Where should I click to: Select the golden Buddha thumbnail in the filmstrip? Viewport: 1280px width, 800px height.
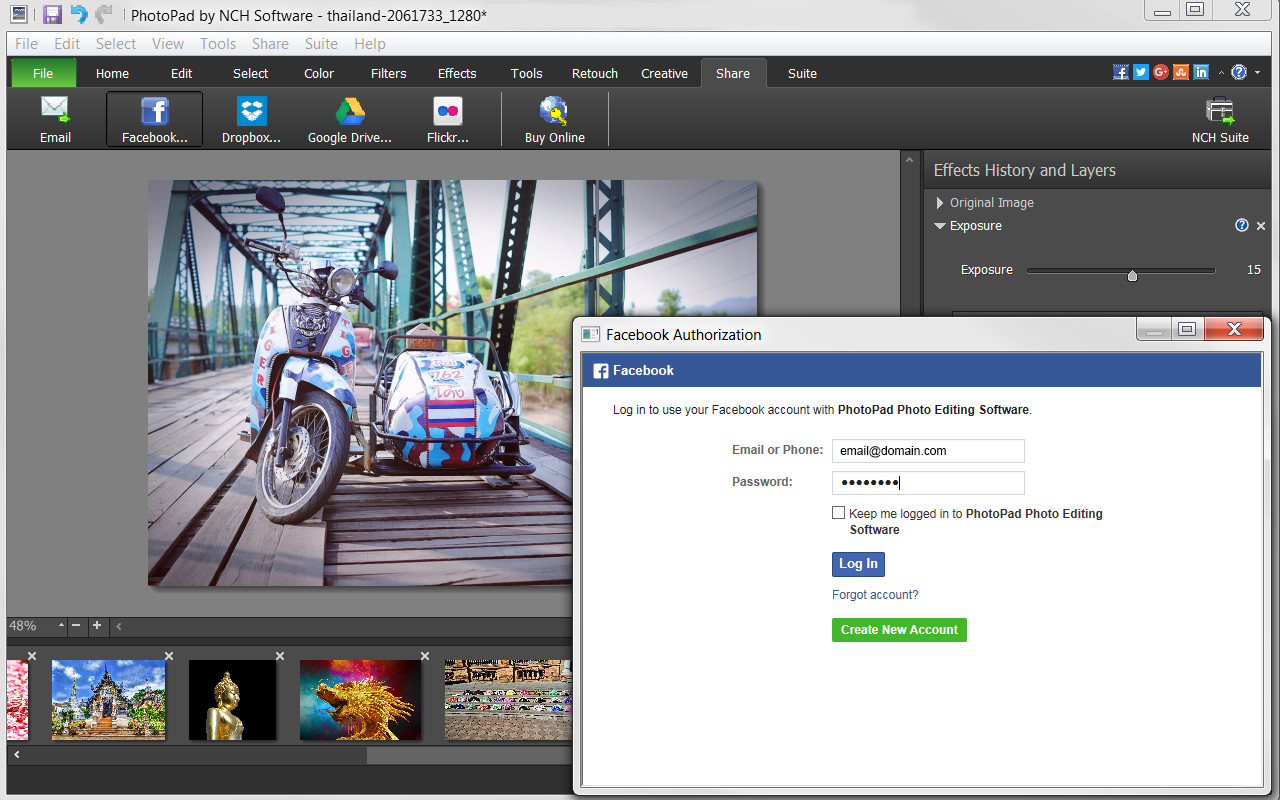pos(232,699)
